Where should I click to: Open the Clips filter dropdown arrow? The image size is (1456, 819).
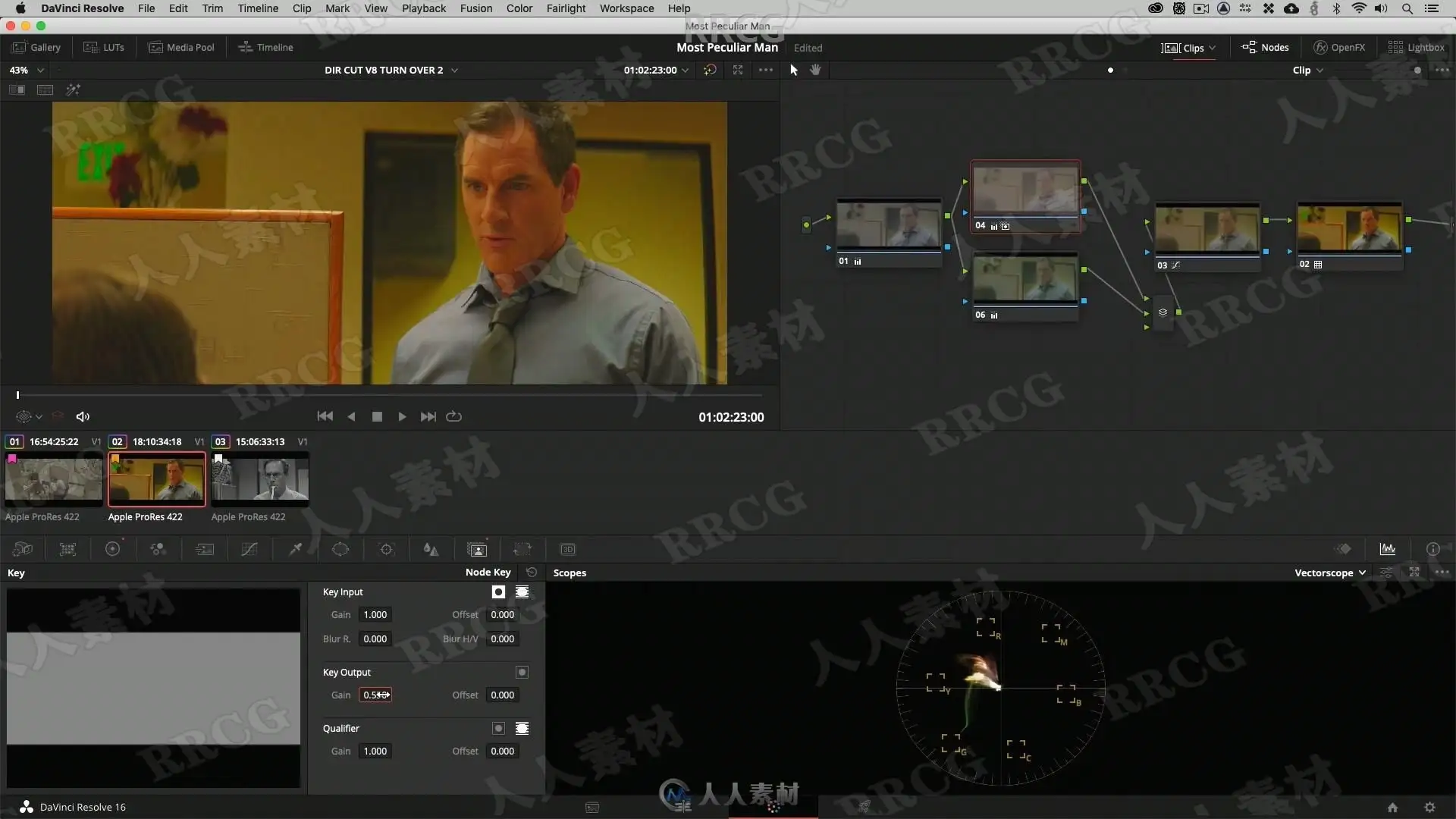click(x=1213, y=48)
